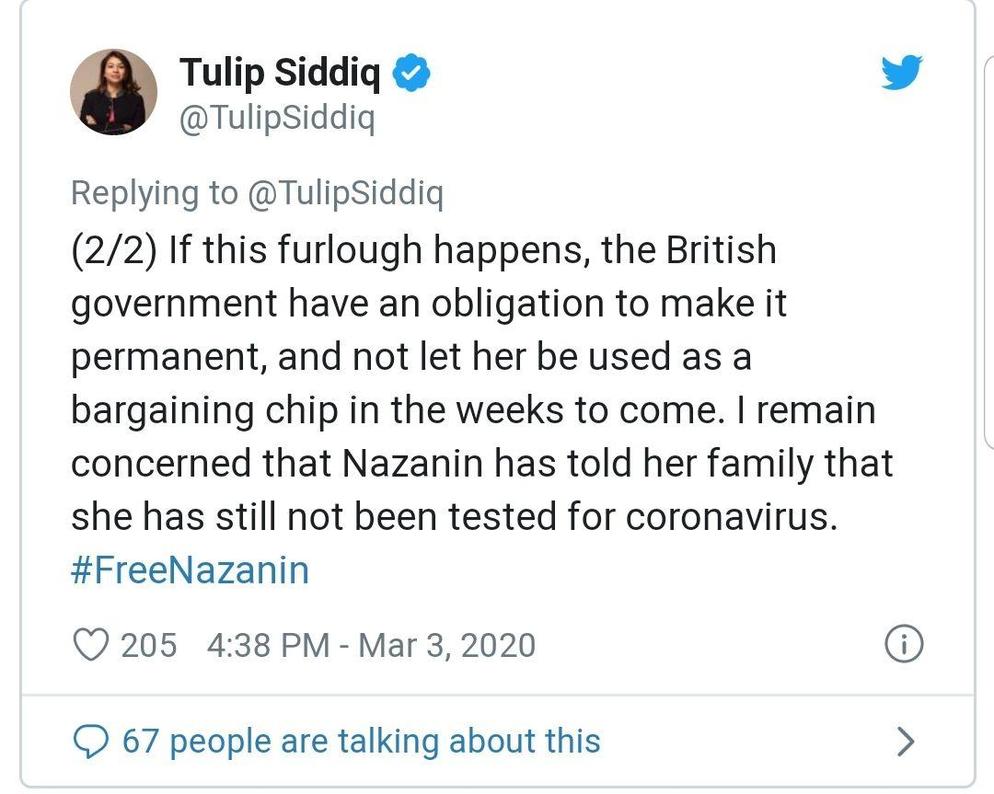Click the speech bubble reply icon

(91, 741)
